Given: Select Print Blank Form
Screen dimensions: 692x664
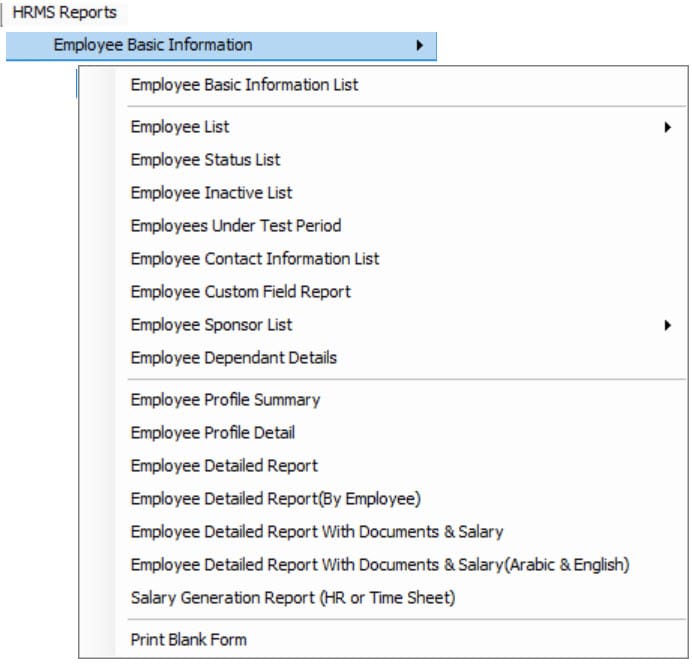Looking at the screenshot, I should (x=383, y=640).
